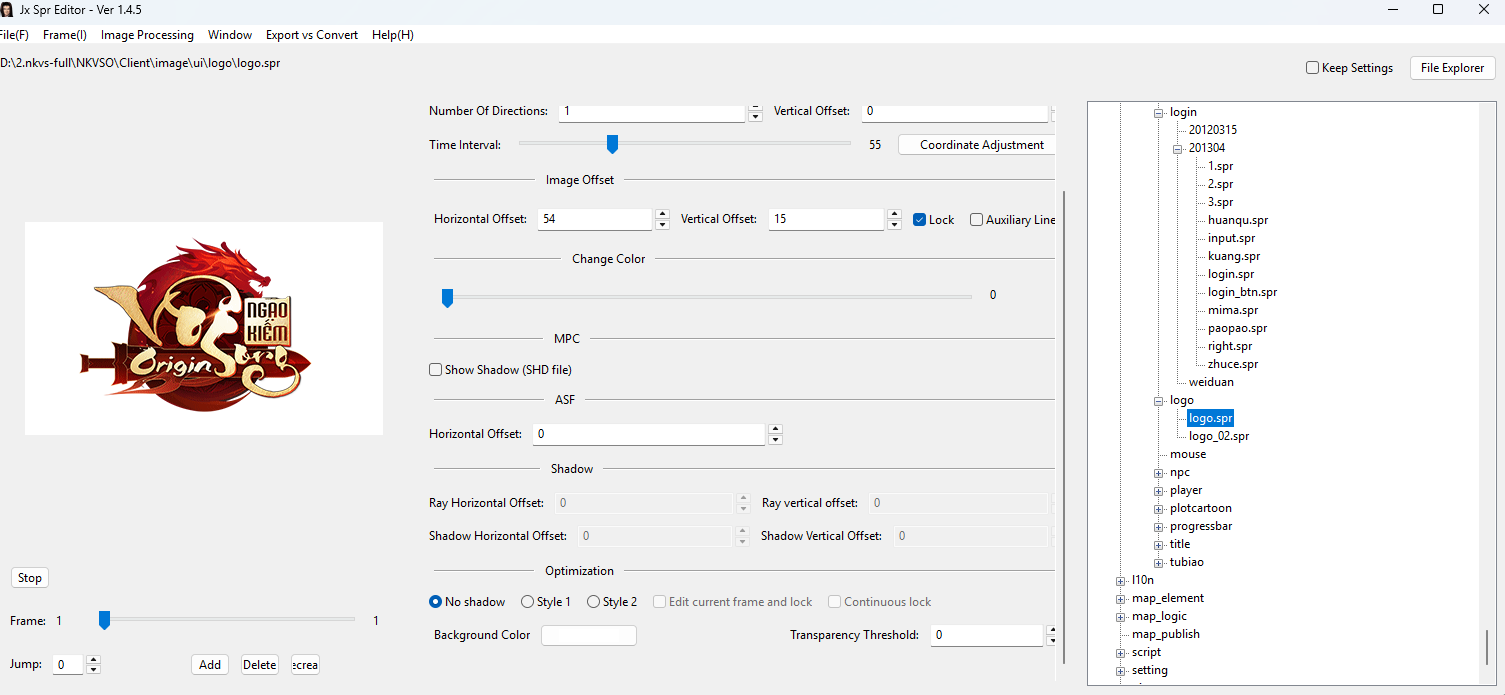The width and height of the screenshot is (1505, 695).
Task: Open the Image Processing menu
Action: (147, 35)
